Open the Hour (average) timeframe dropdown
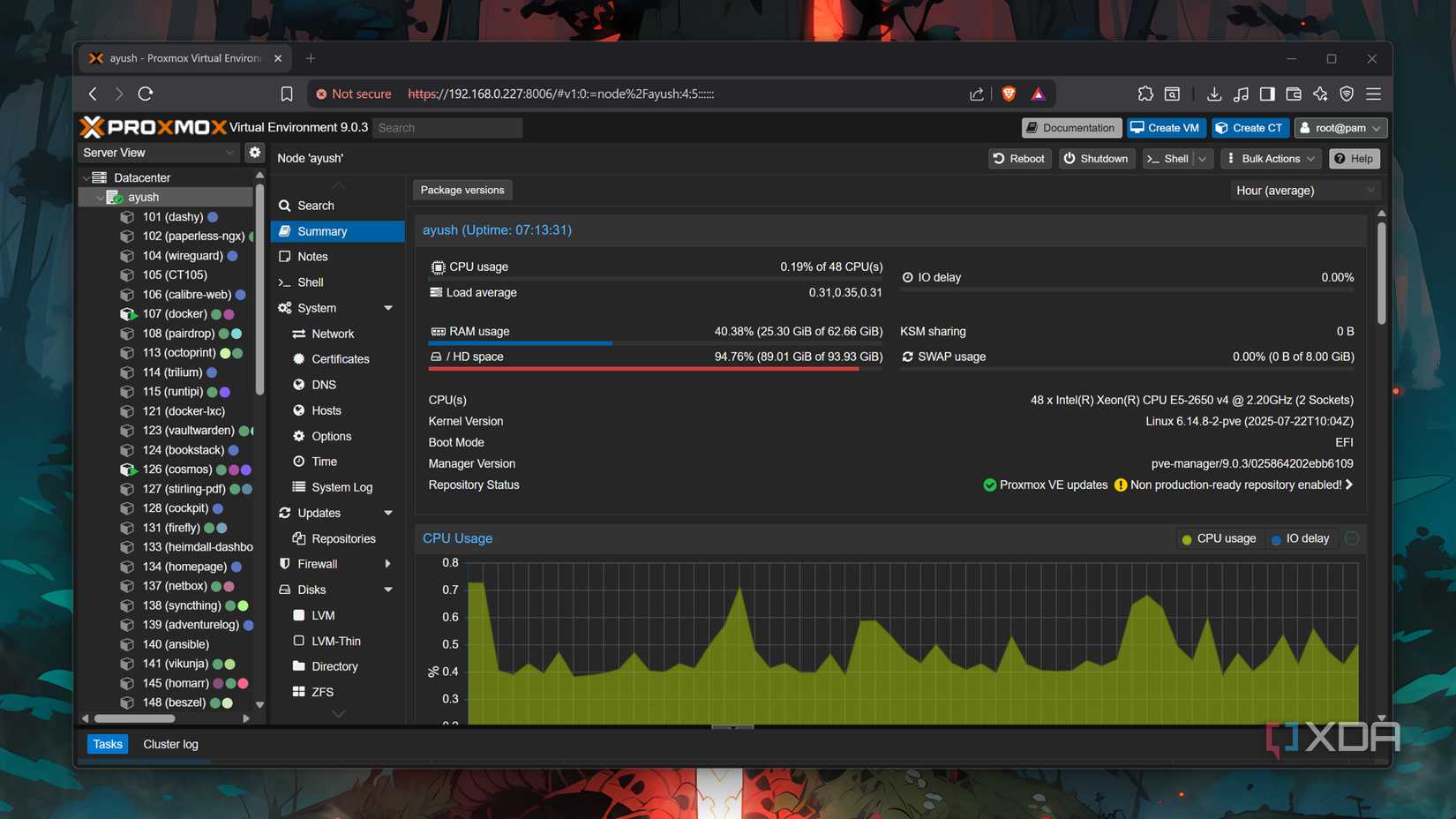This screenshot has width=1456, height=819. (1305, 190)
